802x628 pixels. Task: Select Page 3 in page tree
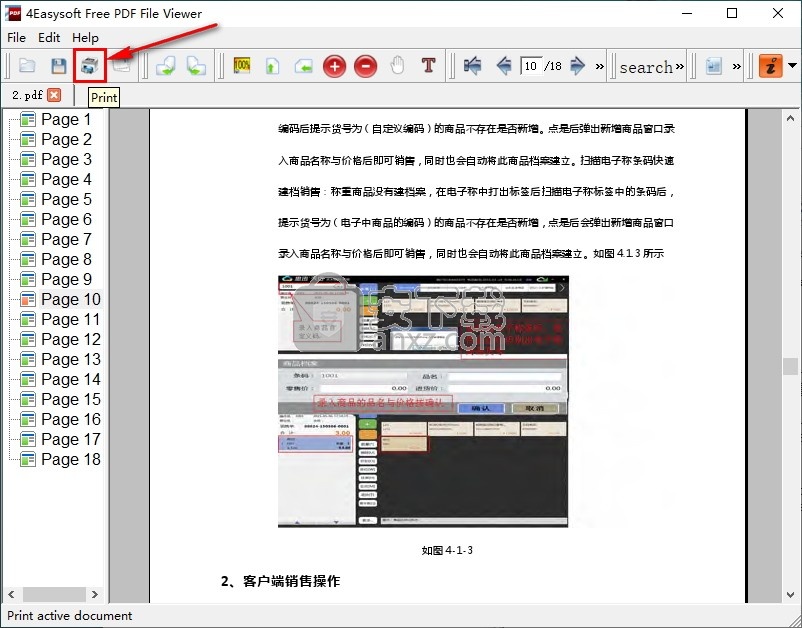66,159
